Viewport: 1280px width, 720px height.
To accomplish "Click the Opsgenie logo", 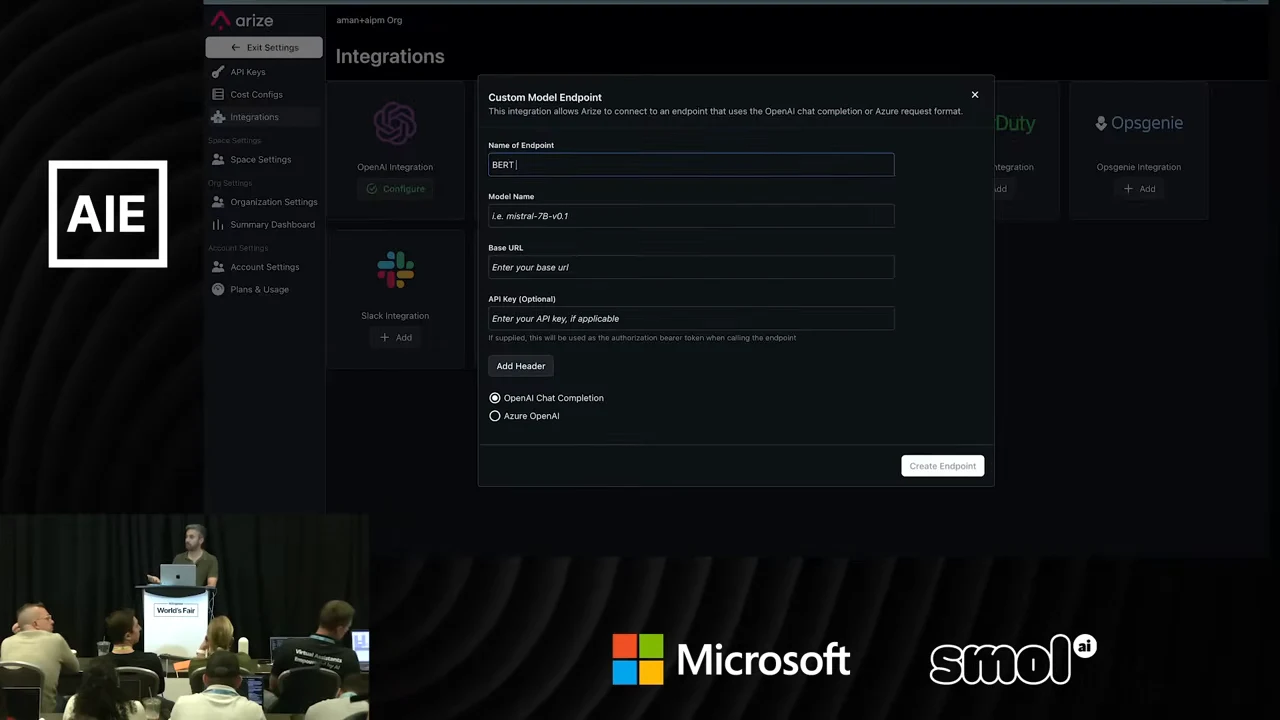I will click(x=1139, y=123).
